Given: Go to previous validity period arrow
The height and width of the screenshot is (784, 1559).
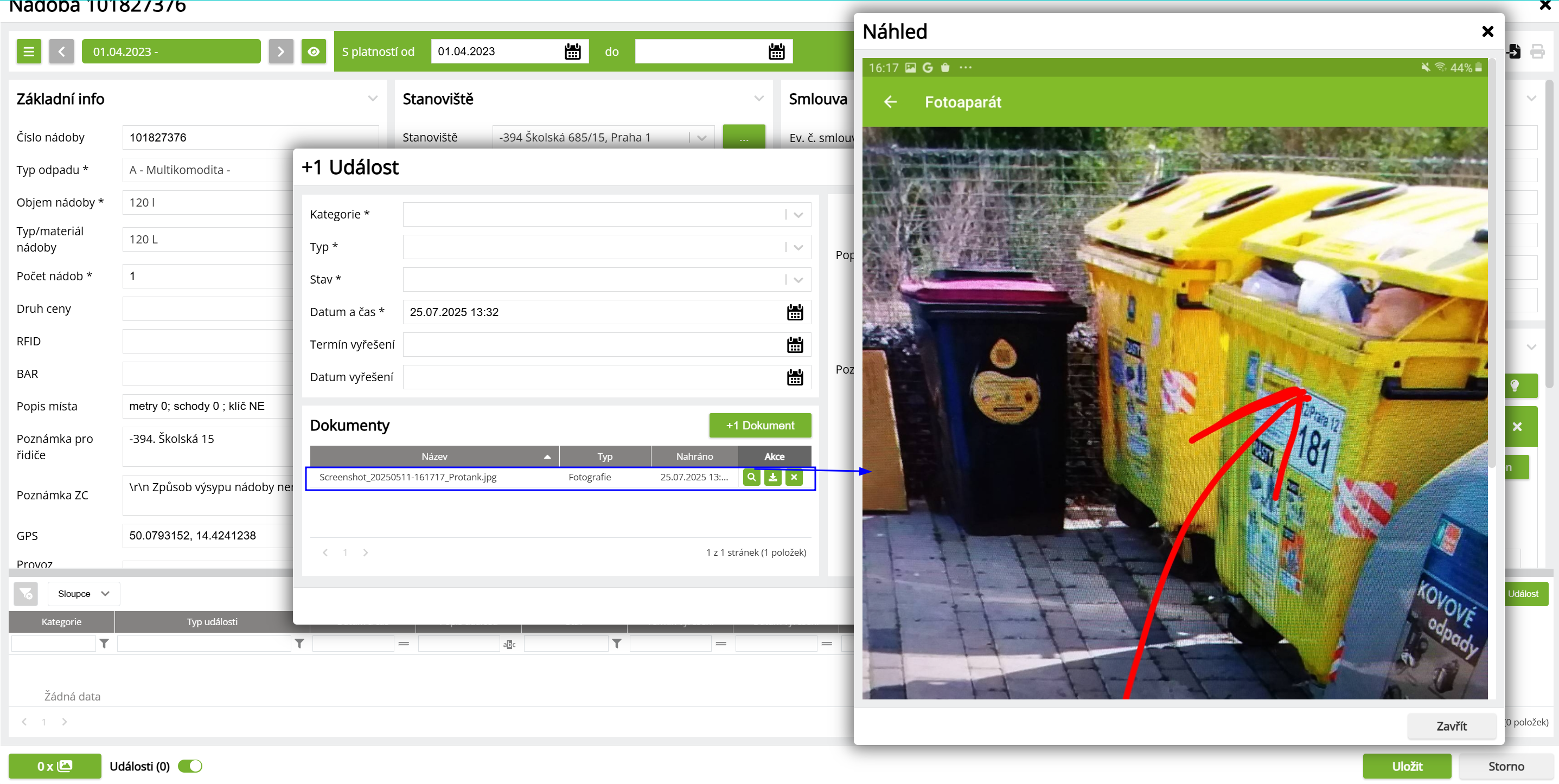Looking at the screenshot, I should tap(61, 52).
